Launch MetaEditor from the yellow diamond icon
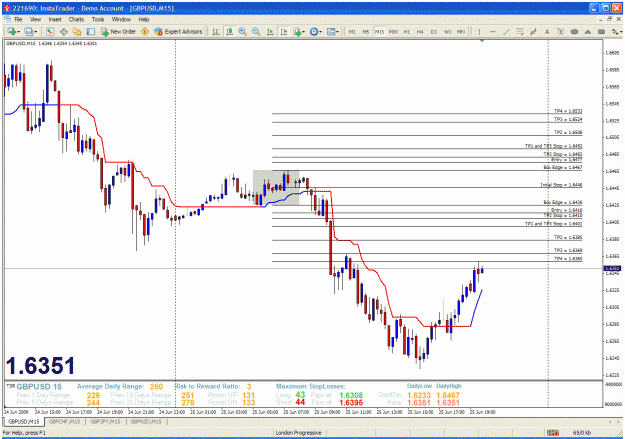This screenshot has height=439, width=625. click(x=145, y=31)
